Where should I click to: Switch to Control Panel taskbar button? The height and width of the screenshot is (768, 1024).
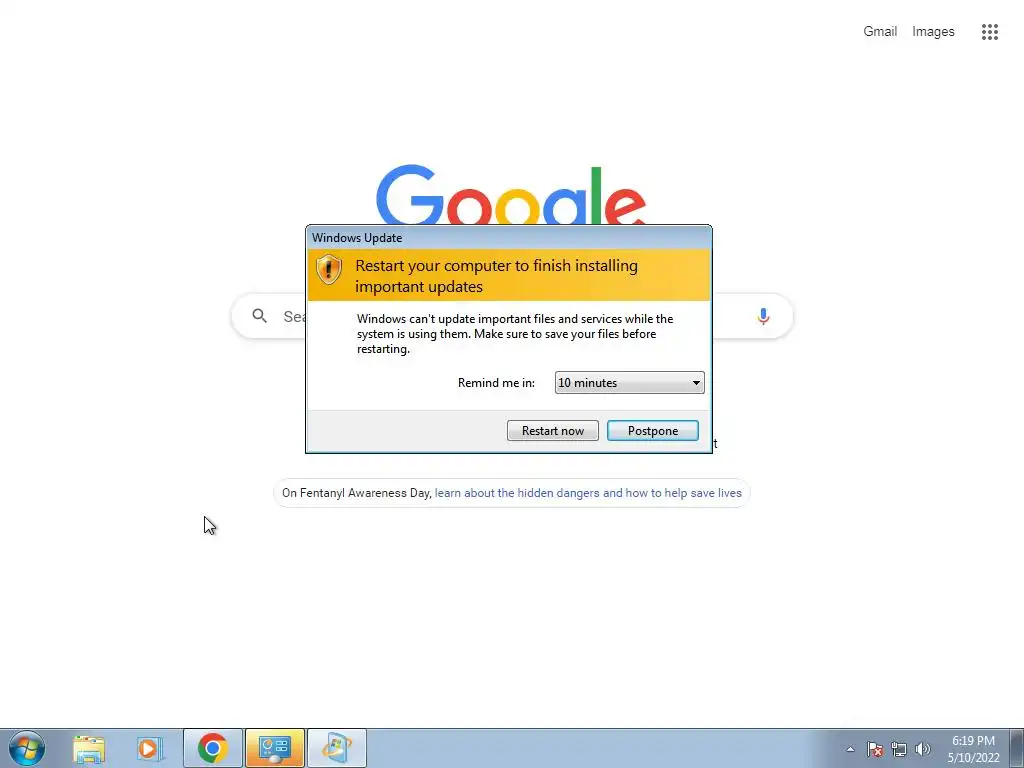pyautogui.click(x=275, y=748)
